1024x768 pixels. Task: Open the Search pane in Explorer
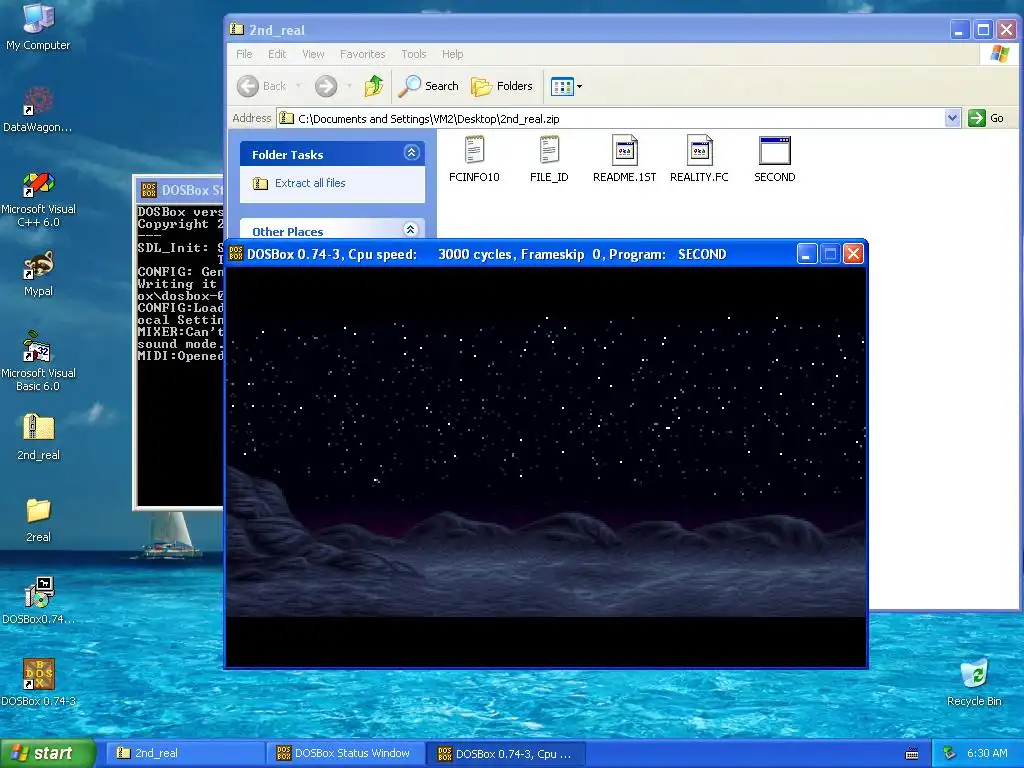[x=428, y=86]
